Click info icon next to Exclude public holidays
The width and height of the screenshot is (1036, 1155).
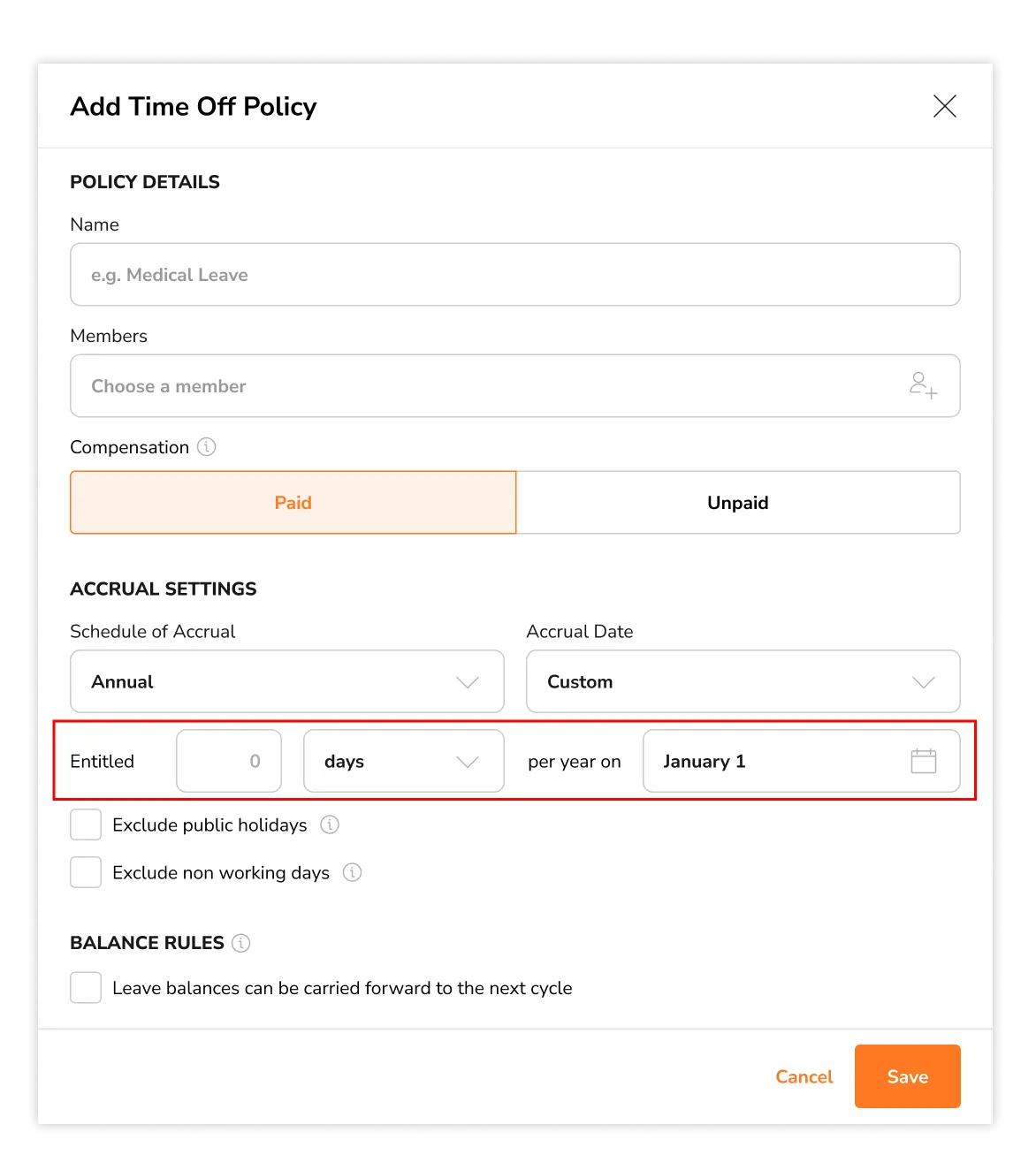pos(330,824)
